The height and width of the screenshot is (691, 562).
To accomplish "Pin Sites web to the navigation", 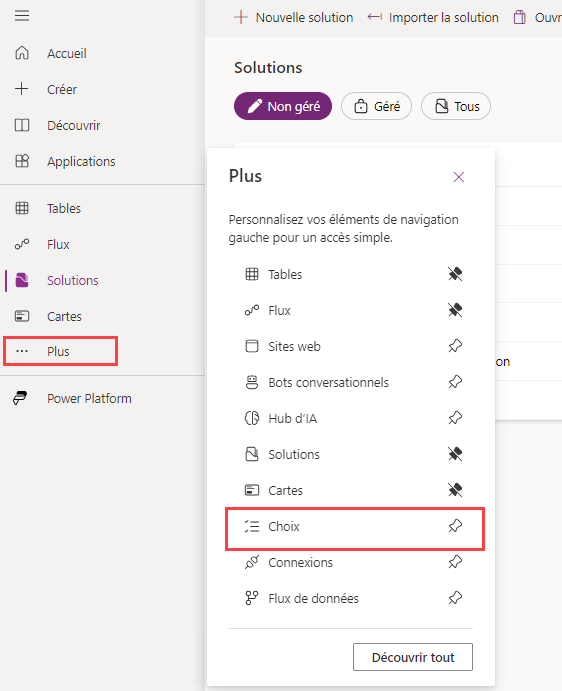I will (x=455, y=346).
